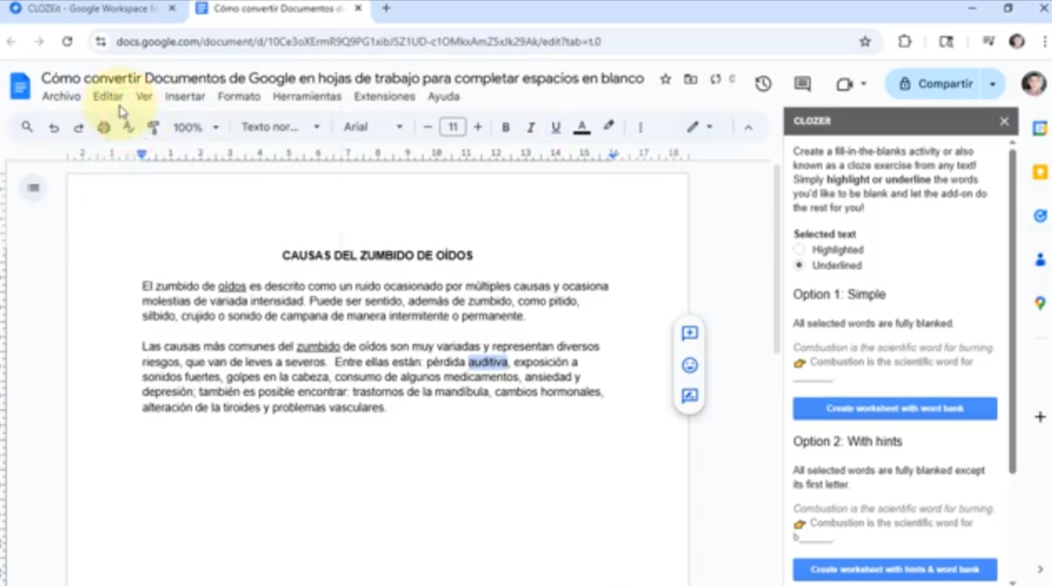The height and width of the screenshot is (586, 1052).
Task: Click the CLOZER panel scrollbar
Action: pos(1012,310)
